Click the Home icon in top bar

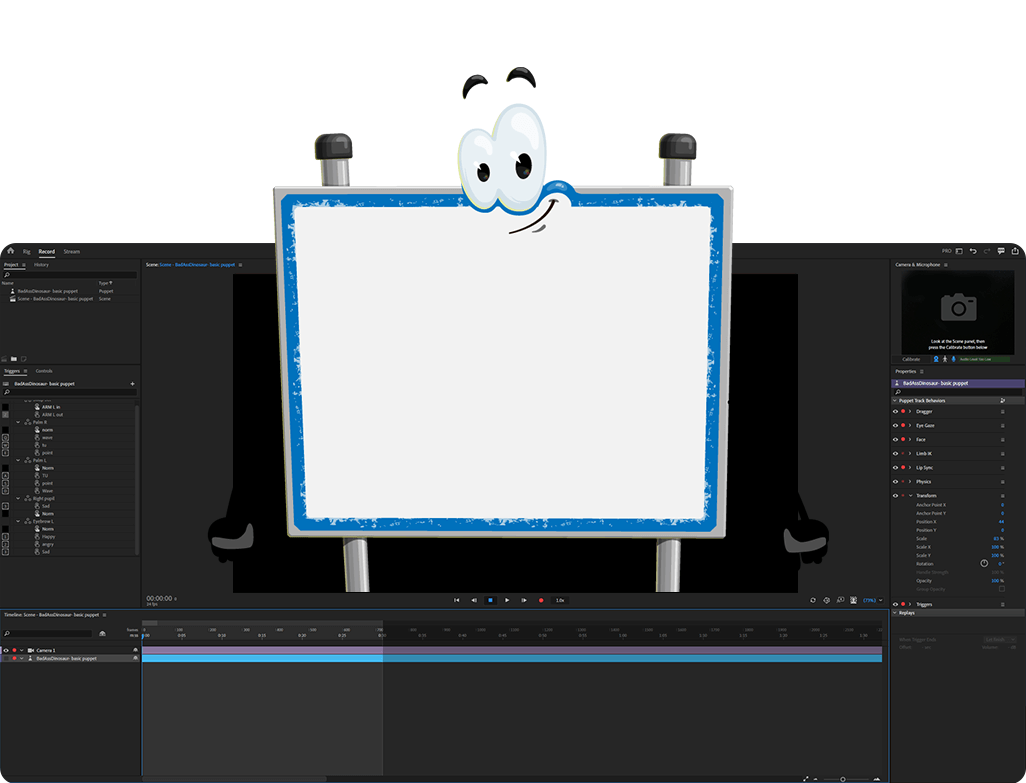pyautogui.click(x=11, y=251)
